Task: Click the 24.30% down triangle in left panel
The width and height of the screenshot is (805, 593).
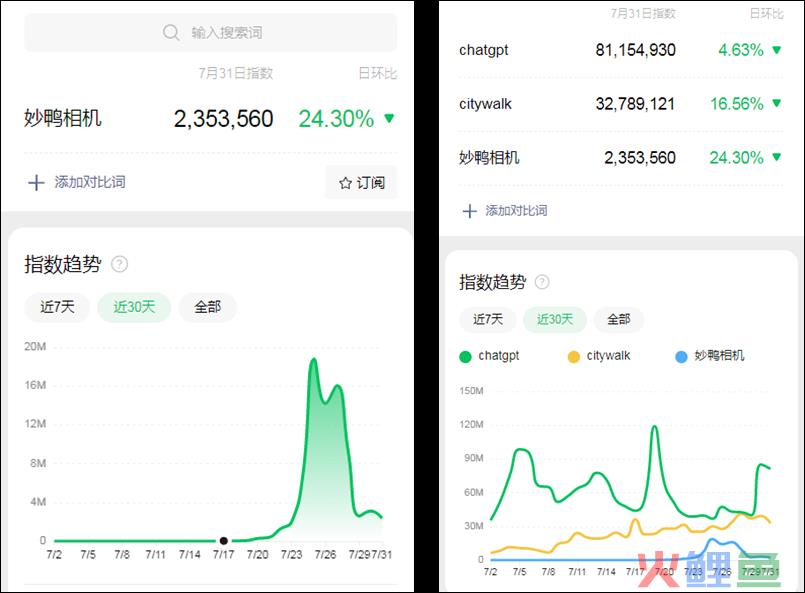Action: coord(390,119)
